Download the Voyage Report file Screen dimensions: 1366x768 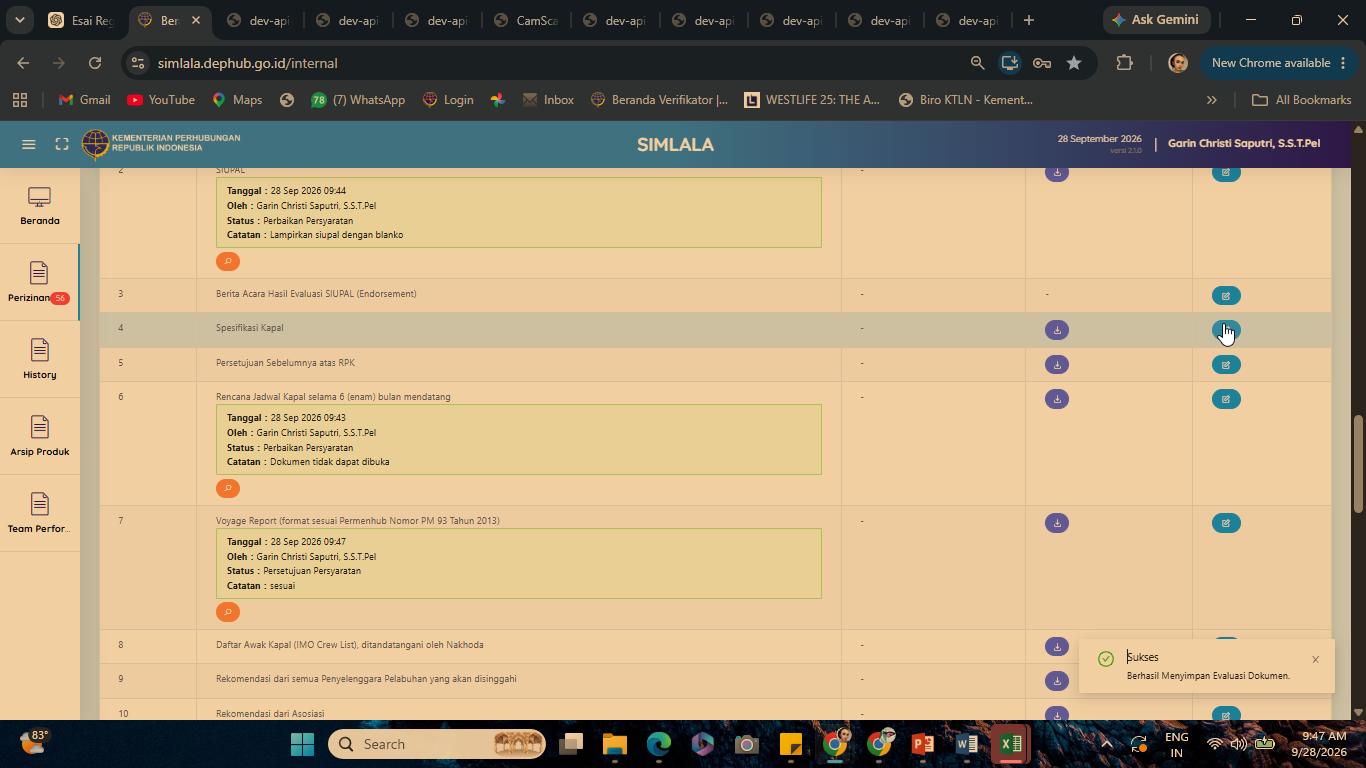[x=1057, y=523]
